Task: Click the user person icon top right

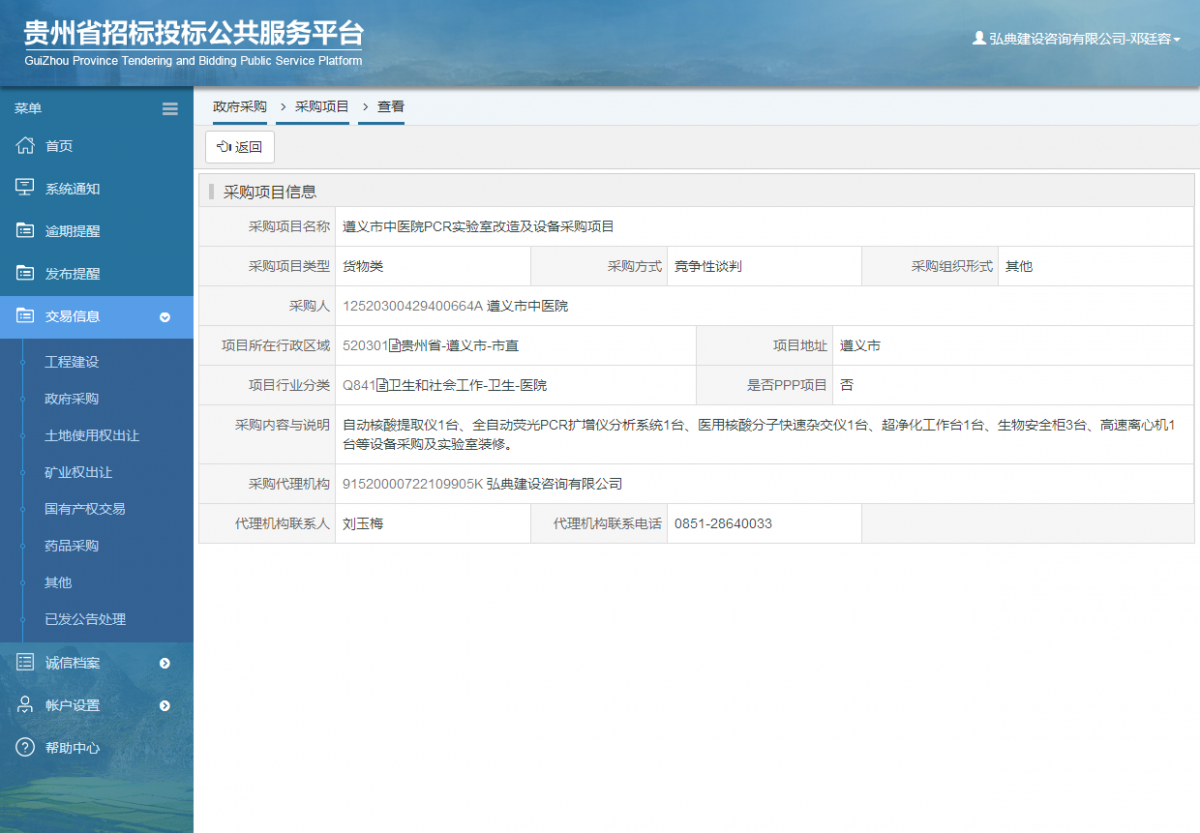Action: coord(977,38)
